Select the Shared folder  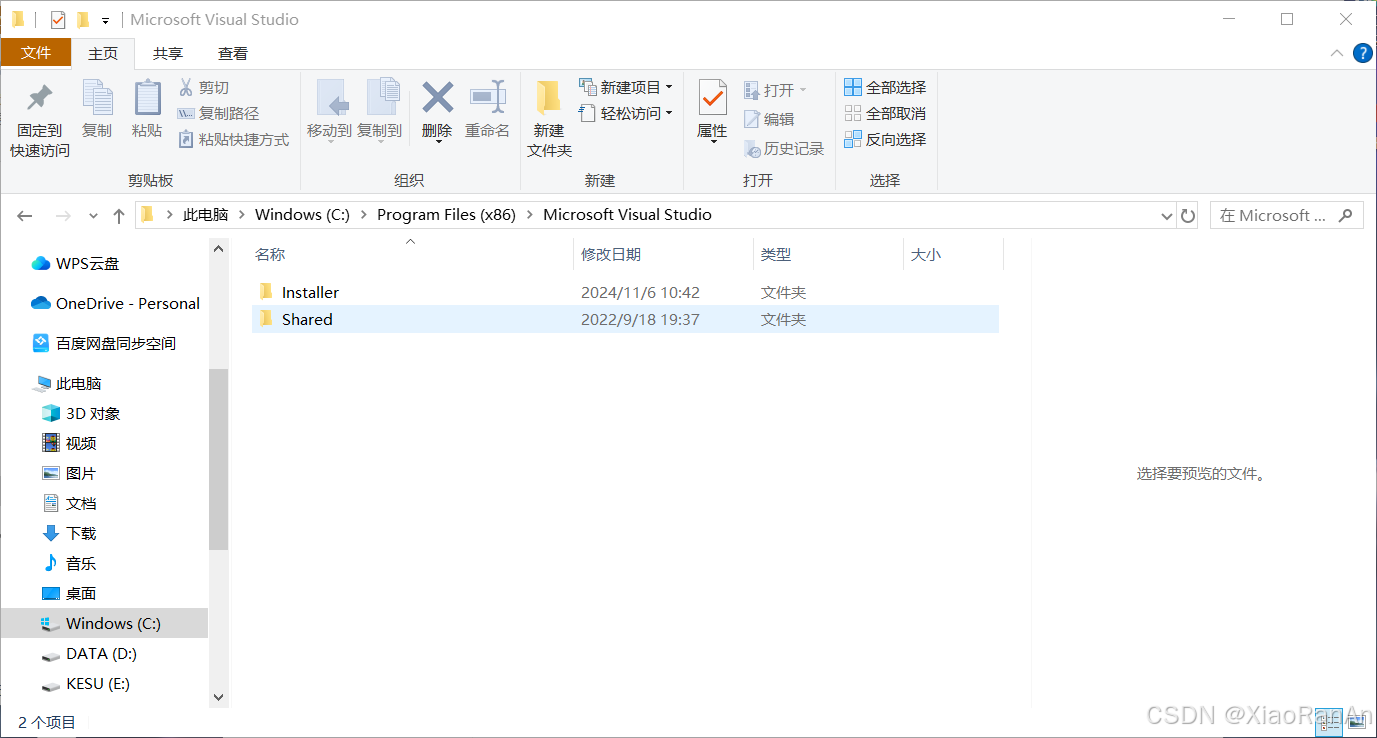pos(625,320)
